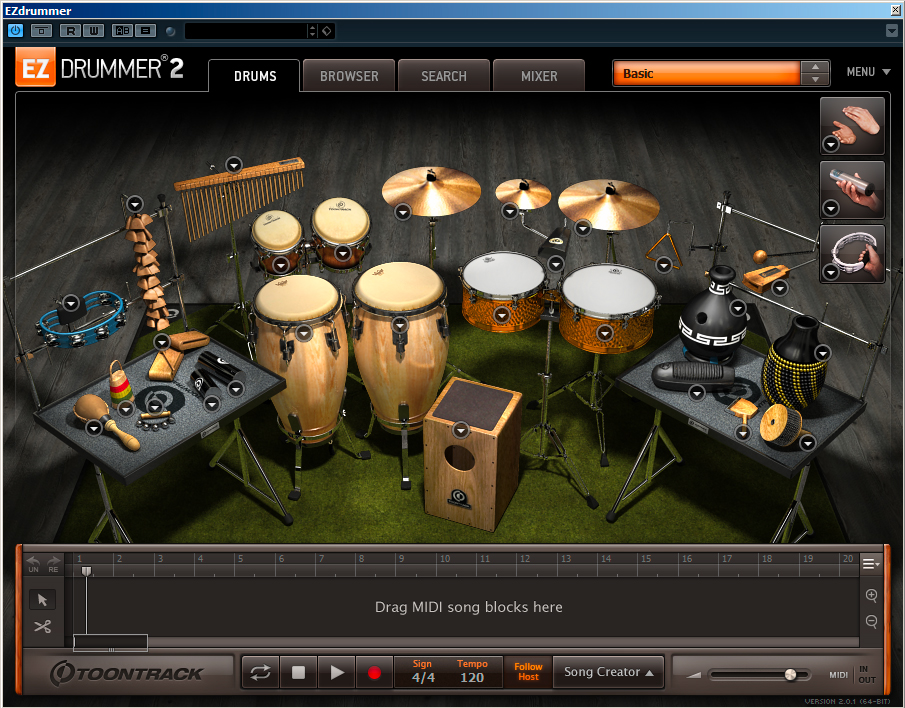This screenshot has height=708, width=905.
Task: Open dropdown on hand claps thumbnail
Action: (x=831, y=144)
